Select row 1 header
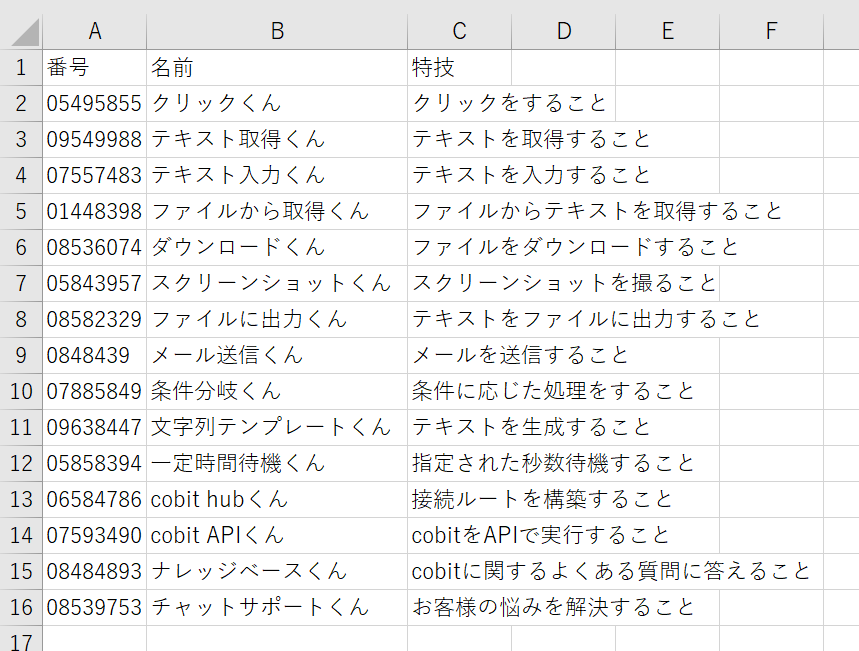Image resolution: width=859 pixels, height=651 pixels. (x=21, y=68)
